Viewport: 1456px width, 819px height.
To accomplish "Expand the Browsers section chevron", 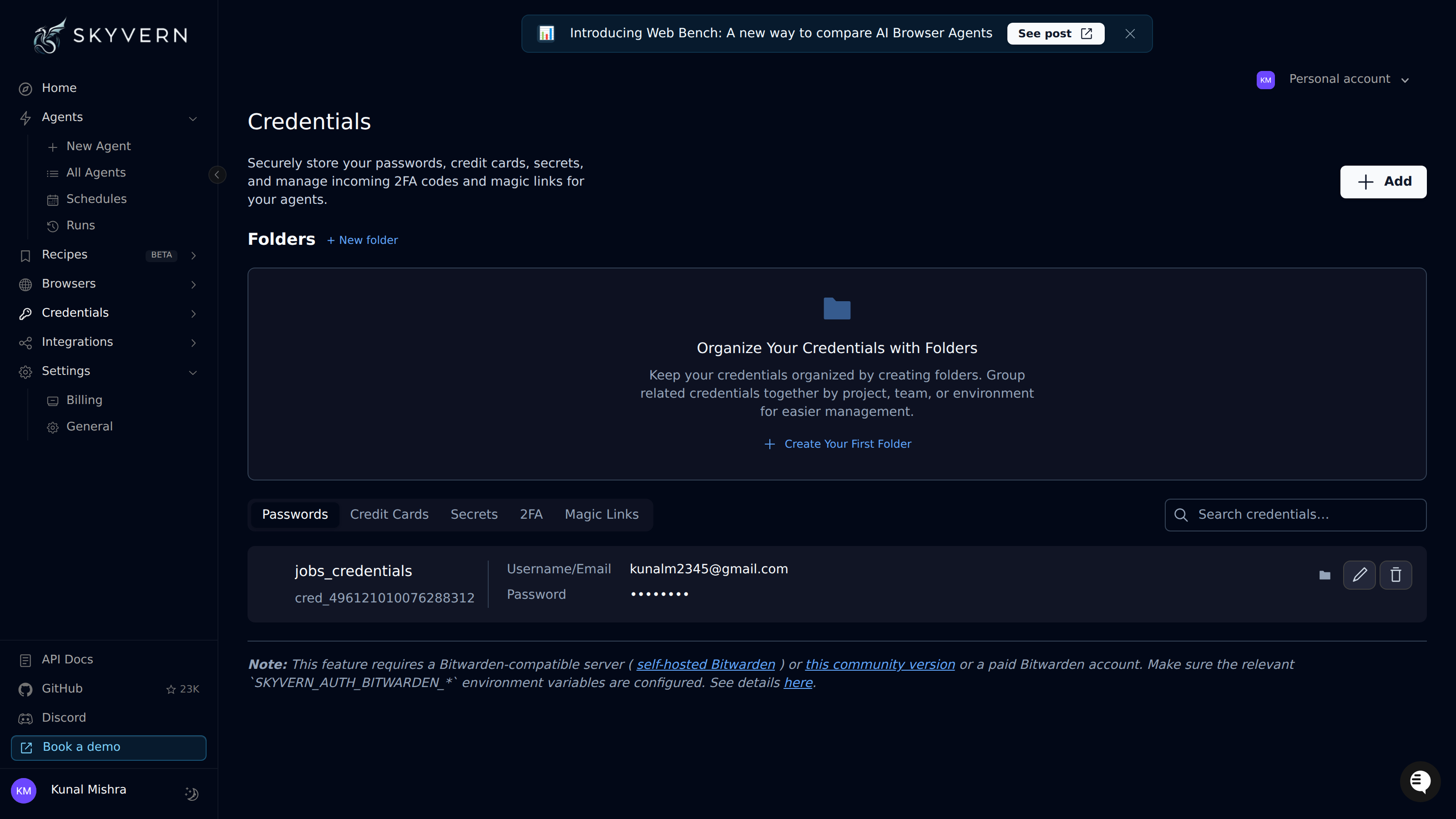I will (x=193, y=285).
